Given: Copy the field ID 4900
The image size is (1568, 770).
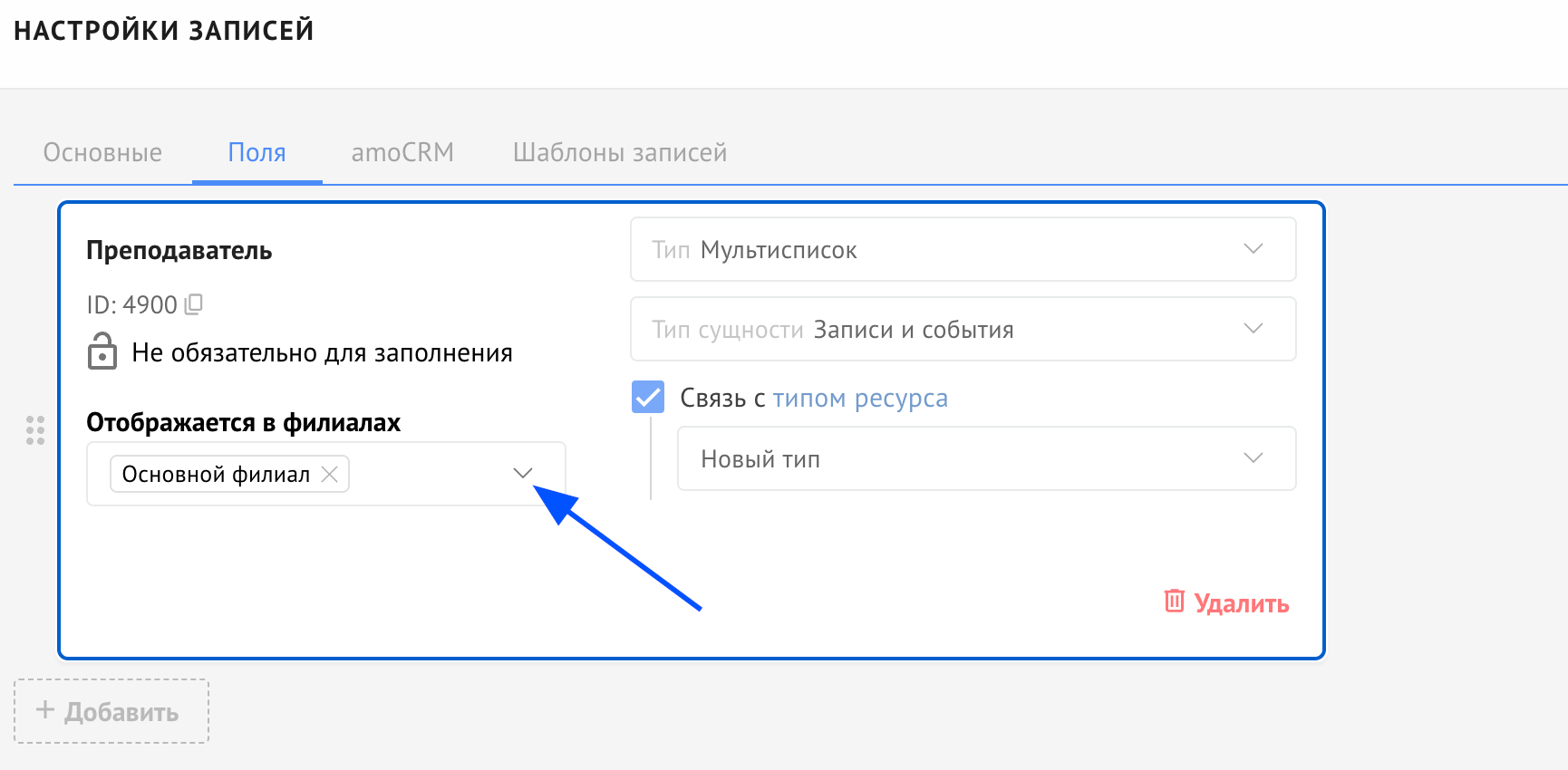Looking at the screenshot, I should 194,304.
